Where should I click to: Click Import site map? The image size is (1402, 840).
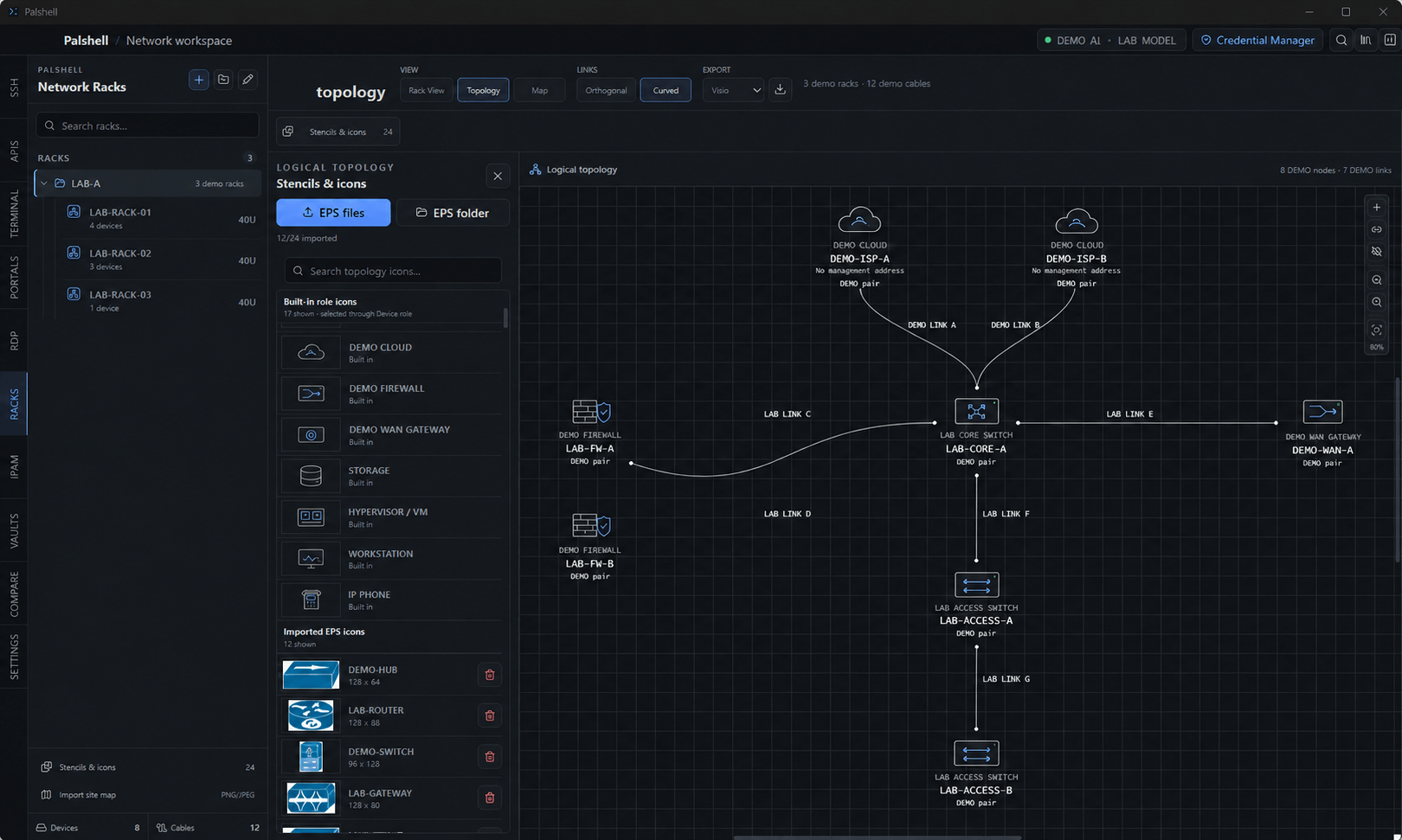[148, 795]
